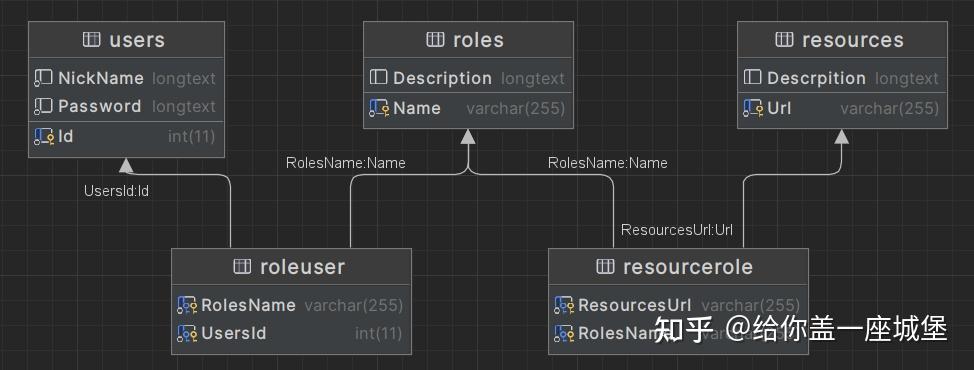974x370 pixels.
Task: Select NickName column in users
Action: (x=126, y=78)
